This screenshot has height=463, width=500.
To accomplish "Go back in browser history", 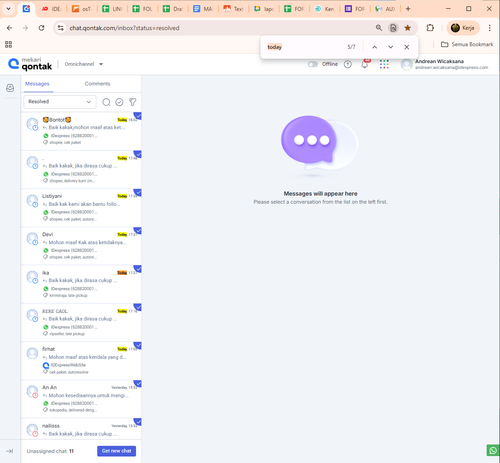I will pos(10,28).
